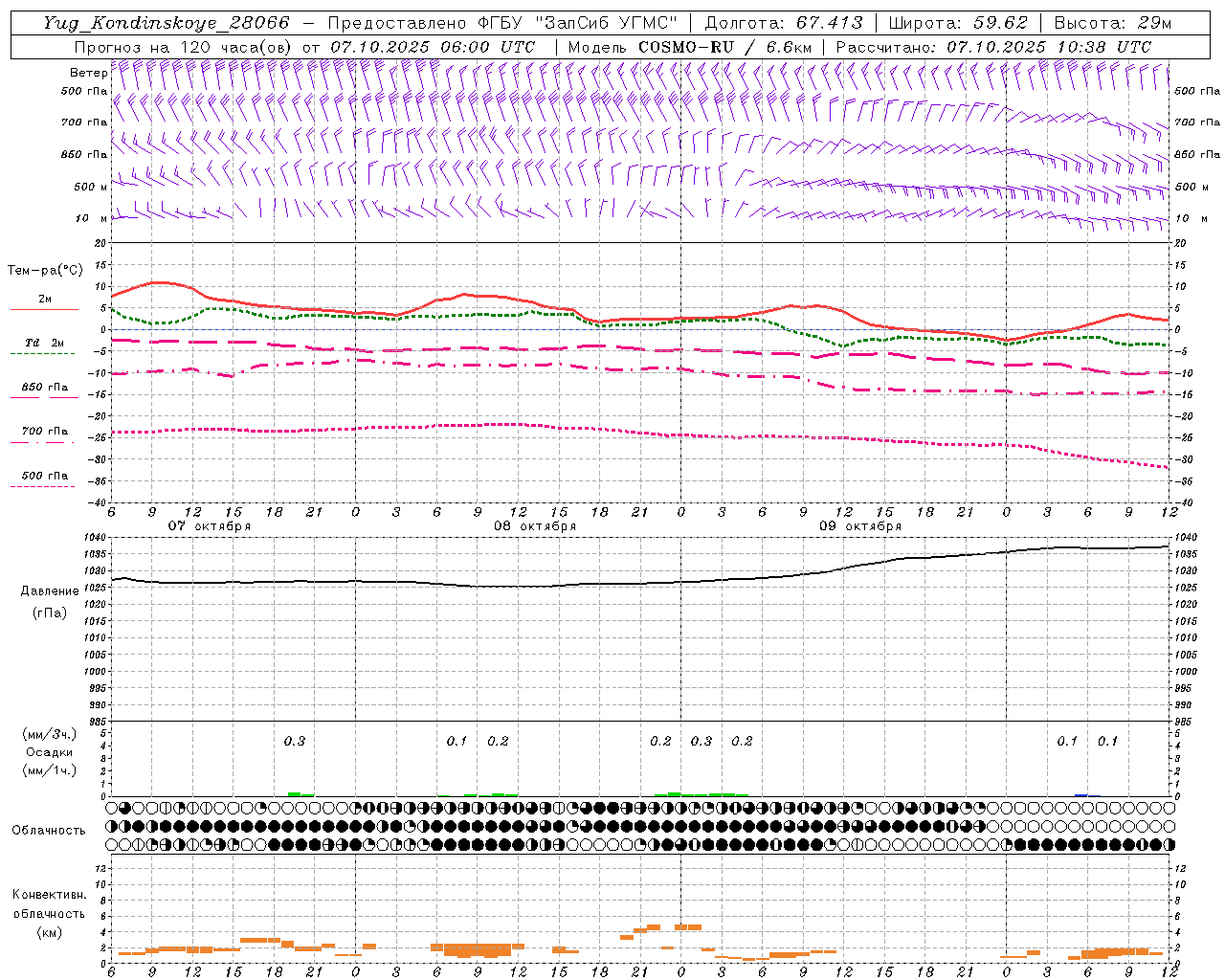The width and height of the screenshot is (1225, 980).
Task: Click the Осадки panel title
Action: [50, 752]
